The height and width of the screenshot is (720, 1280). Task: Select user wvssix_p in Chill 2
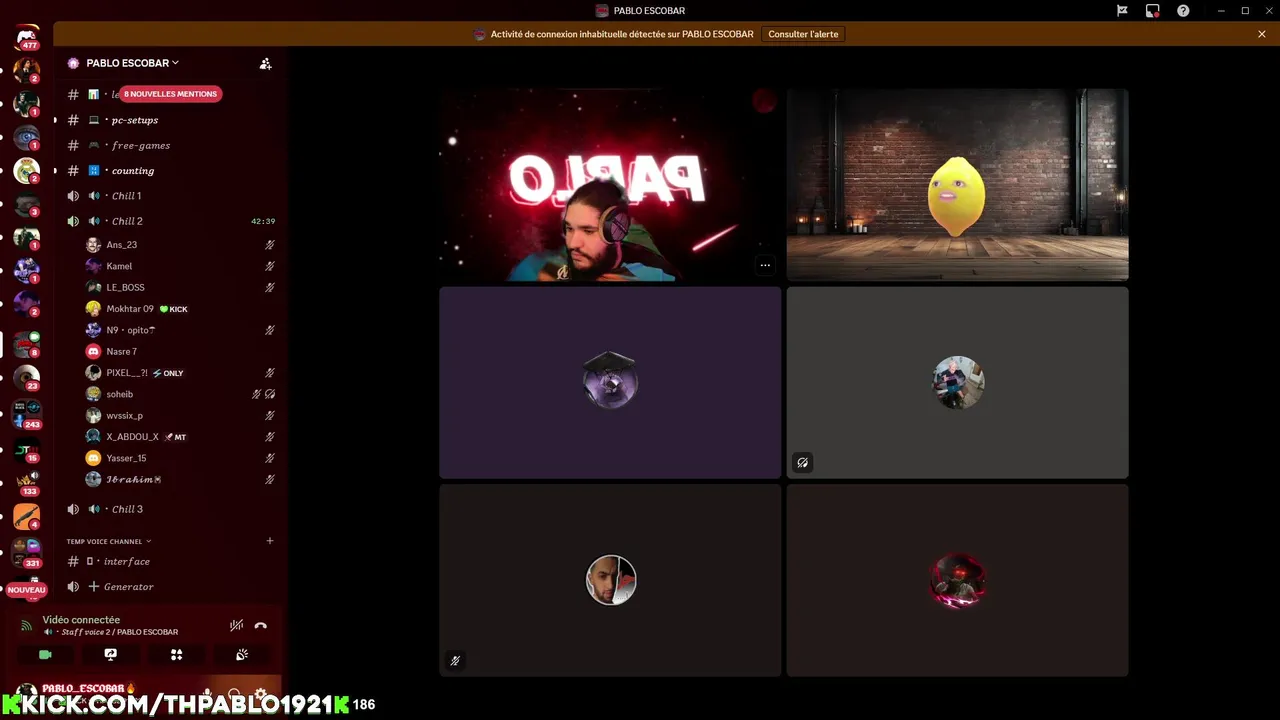180,415
